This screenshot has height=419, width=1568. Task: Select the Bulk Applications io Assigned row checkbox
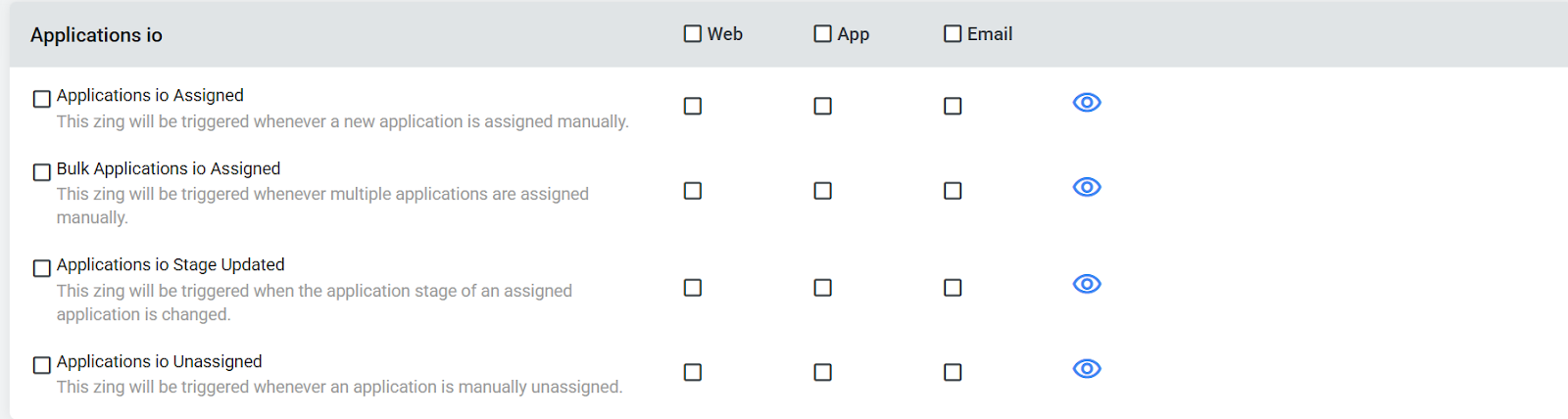tap(42, 172)
